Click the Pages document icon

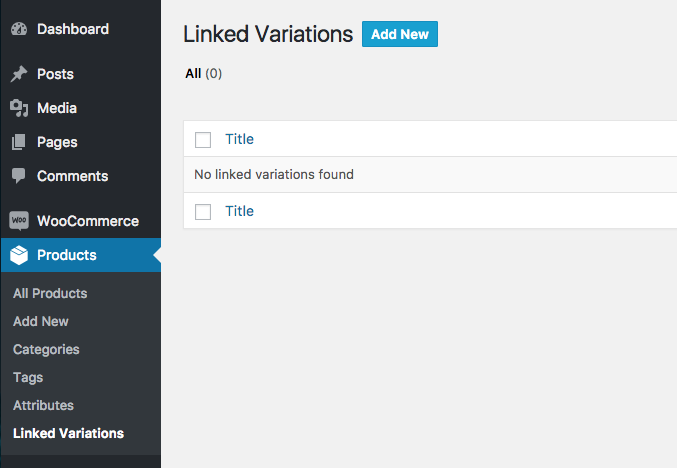pos(19,142)
